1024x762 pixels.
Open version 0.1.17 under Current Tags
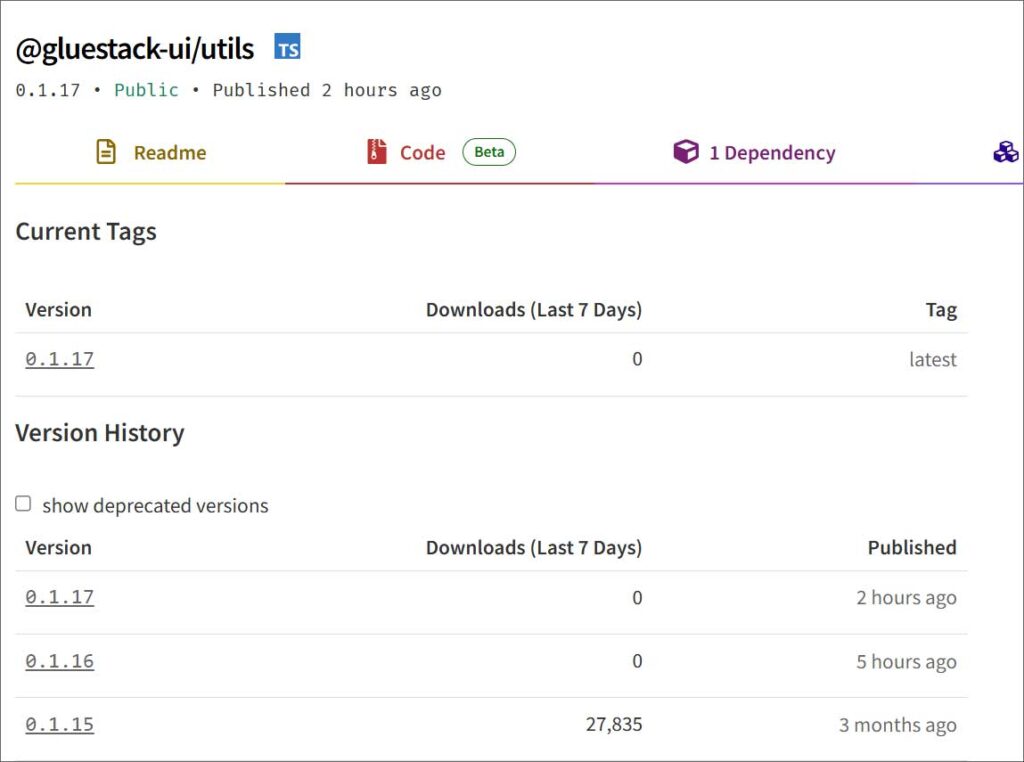coord(60,359)
